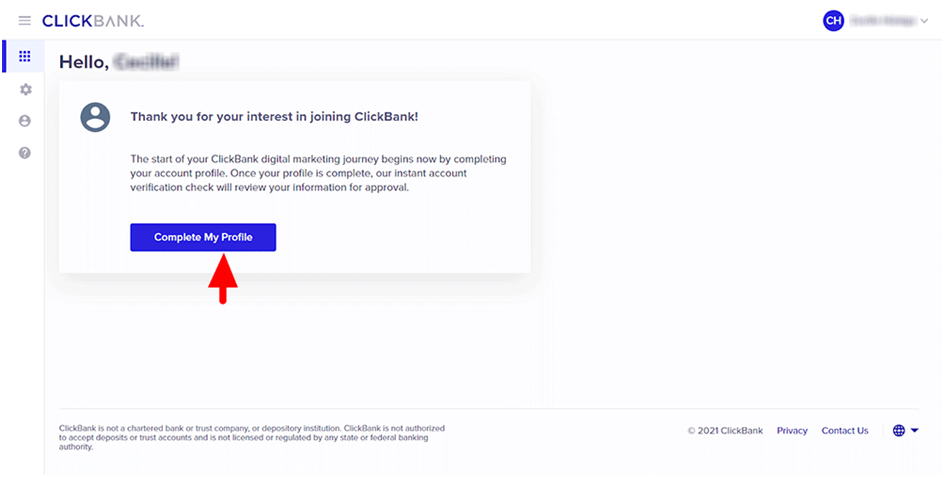Screen dimensions: 944x477
Task: Click the ClickBank logo
Action: 93,21
